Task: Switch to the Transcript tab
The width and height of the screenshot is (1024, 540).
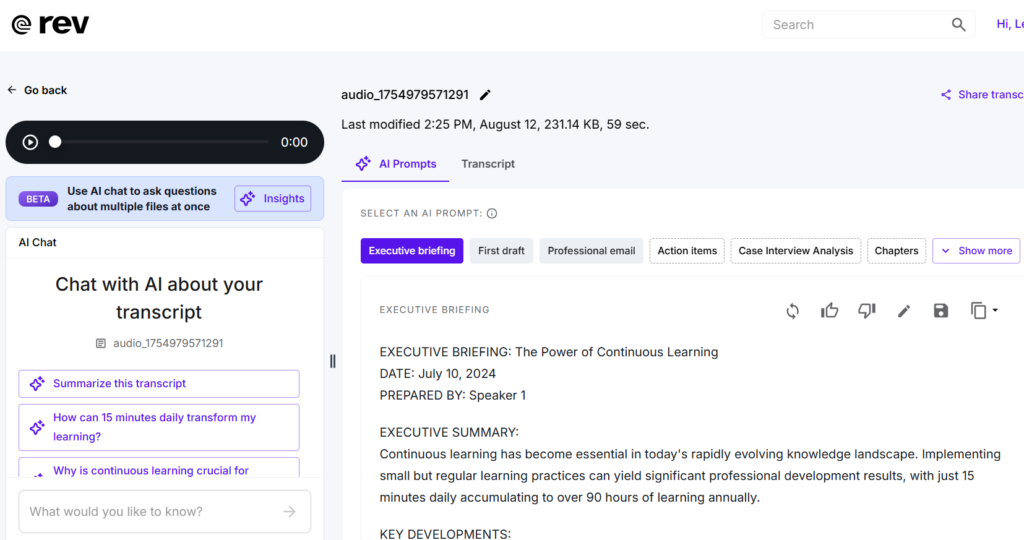Action: pos(488,164)
